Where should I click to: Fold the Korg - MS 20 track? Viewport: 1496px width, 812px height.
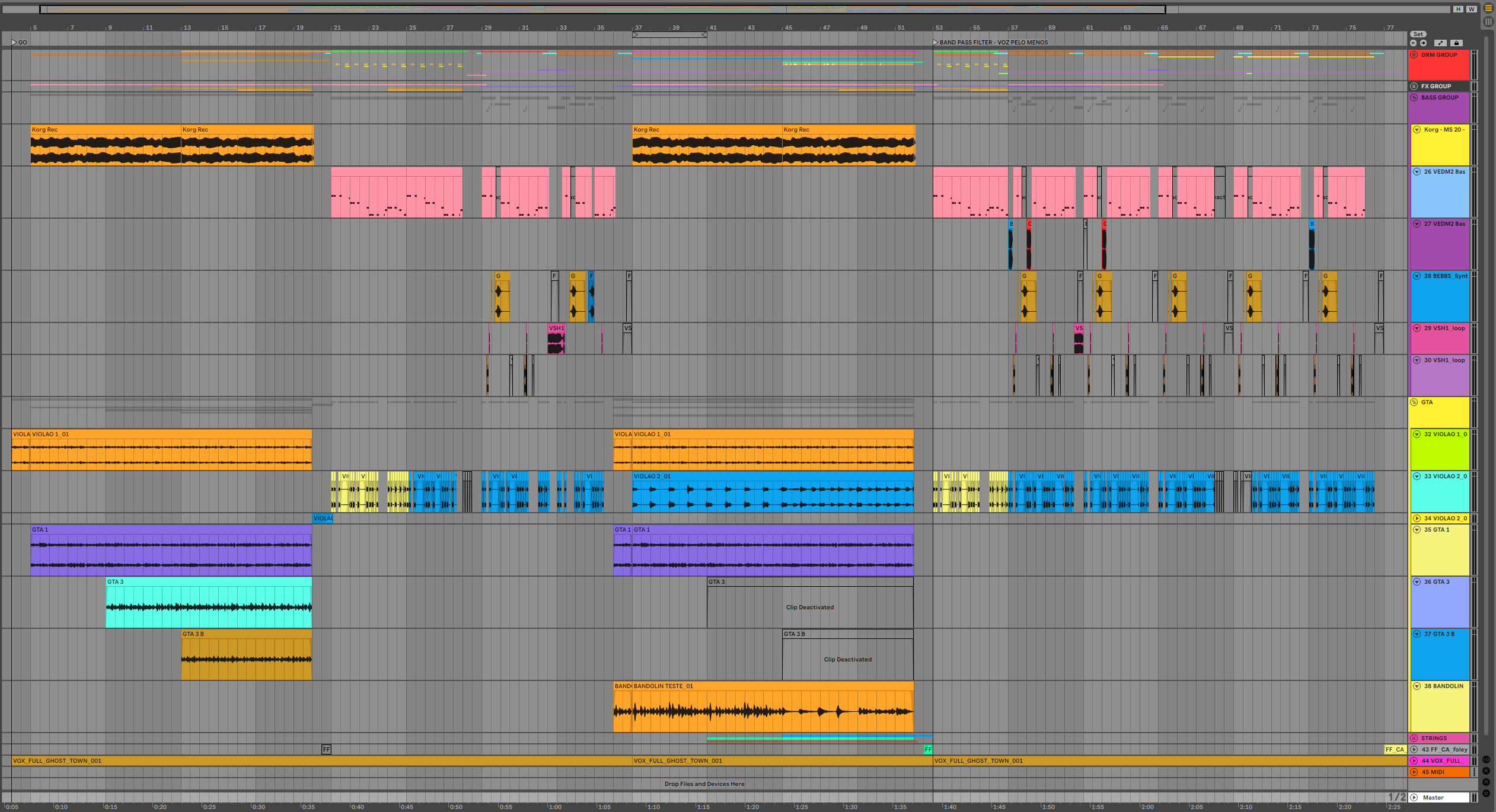[x=1417, y=130]
